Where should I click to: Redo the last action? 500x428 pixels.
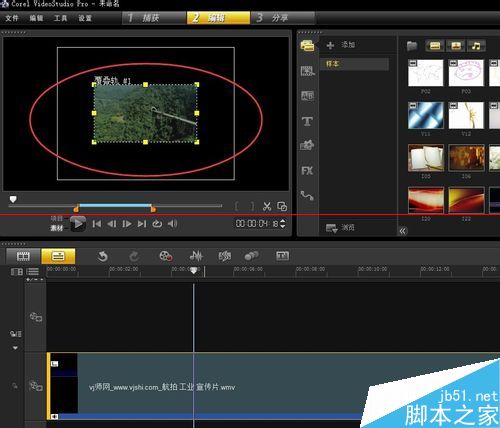point(134,256)
